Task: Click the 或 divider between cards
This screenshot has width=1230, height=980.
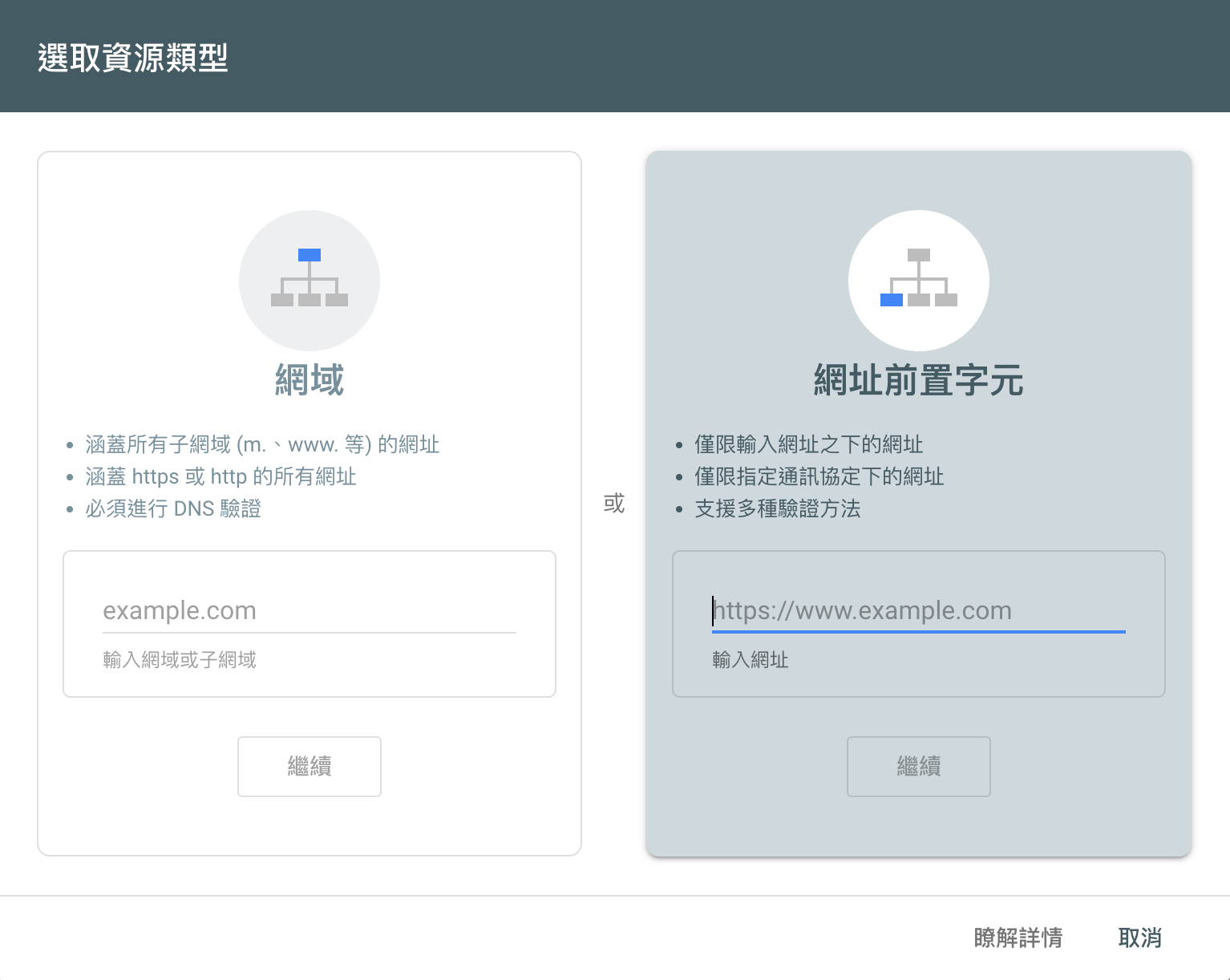Action: [613, 504]
